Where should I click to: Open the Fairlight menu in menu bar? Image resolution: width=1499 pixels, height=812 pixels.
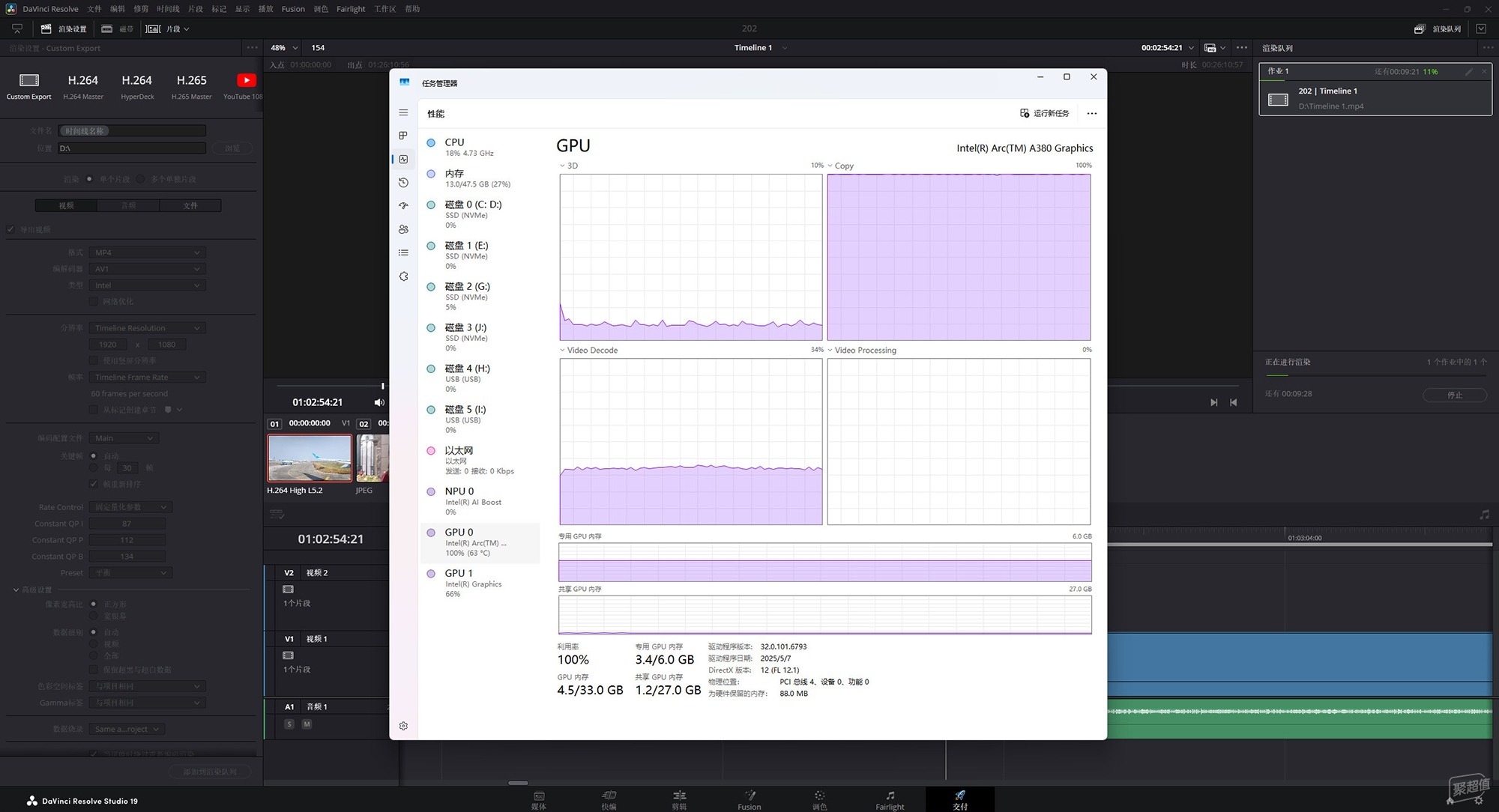click(351, 9)
